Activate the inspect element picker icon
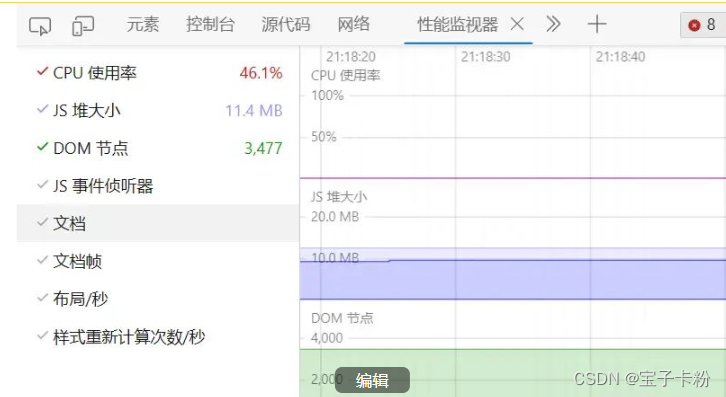Image resolution: width=726 pixels, height=397 pixels. 40,25
